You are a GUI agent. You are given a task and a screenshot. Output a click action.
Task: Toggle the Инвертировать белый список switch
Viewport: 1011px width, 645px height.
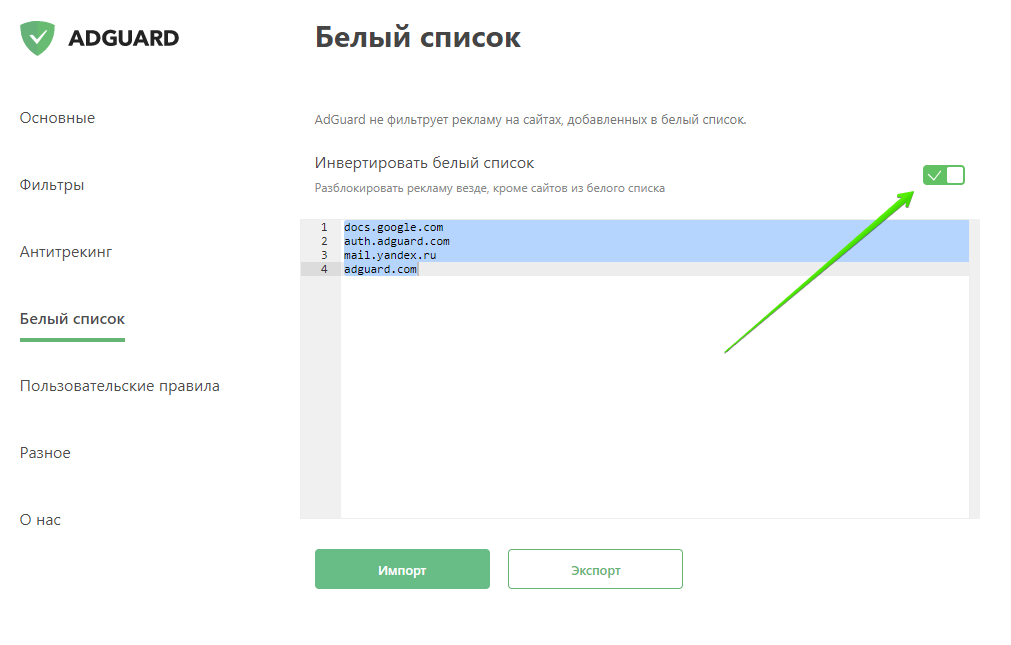pos(943,175)
